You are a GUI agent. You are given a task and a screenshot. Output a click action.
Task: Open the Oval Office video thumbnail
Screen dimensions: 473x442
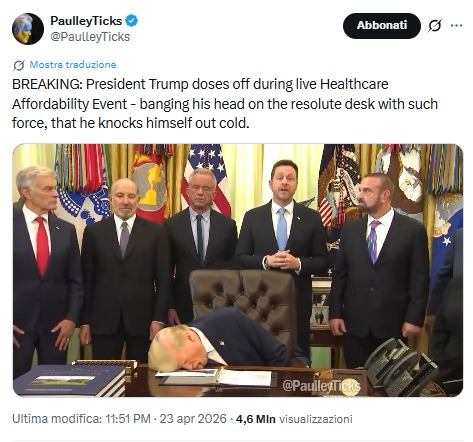coord(238,270)
